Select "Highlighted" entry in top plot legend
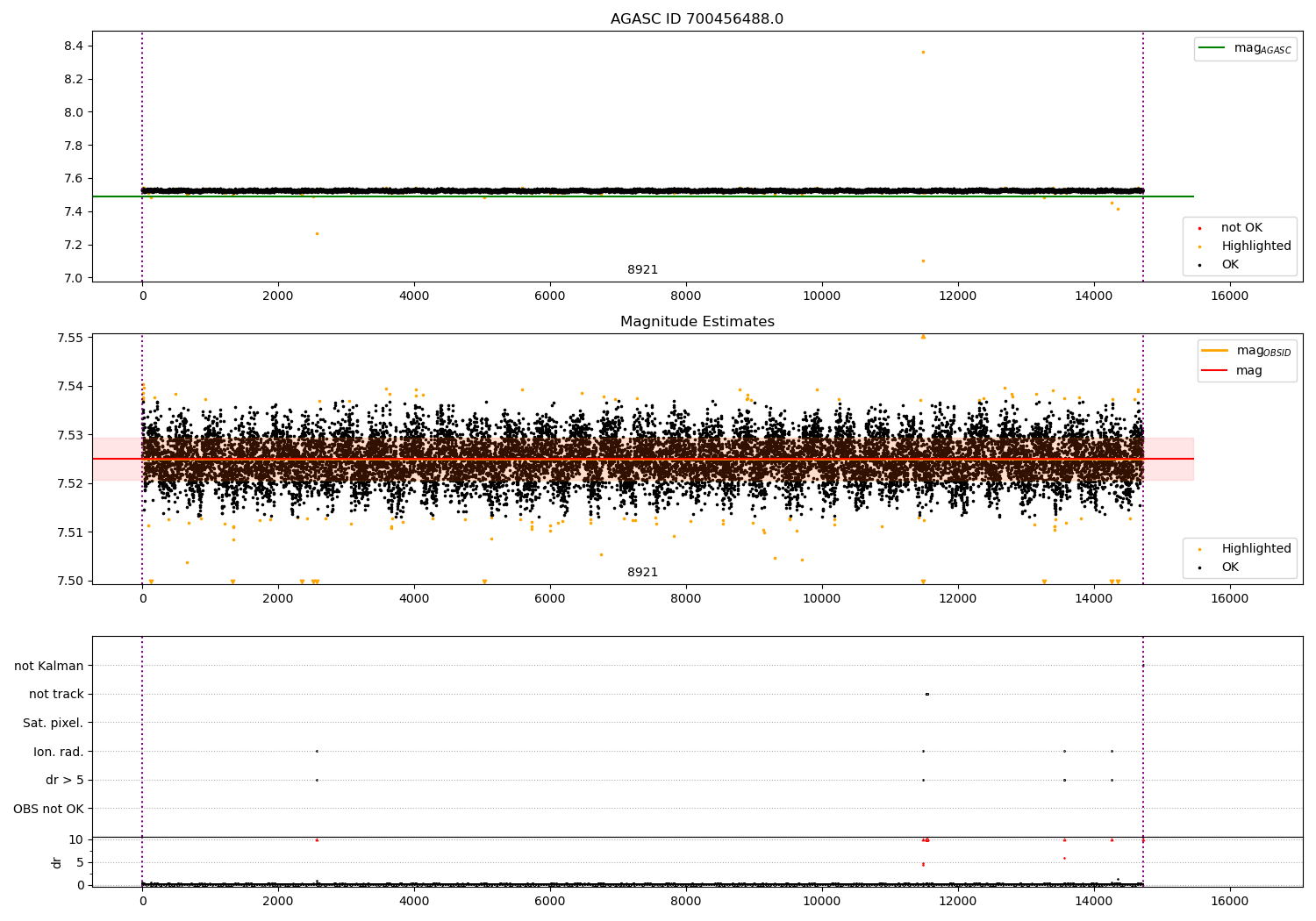Image resolution: width=1316 pixels, height=921 pixels. tap(1256, 246)
